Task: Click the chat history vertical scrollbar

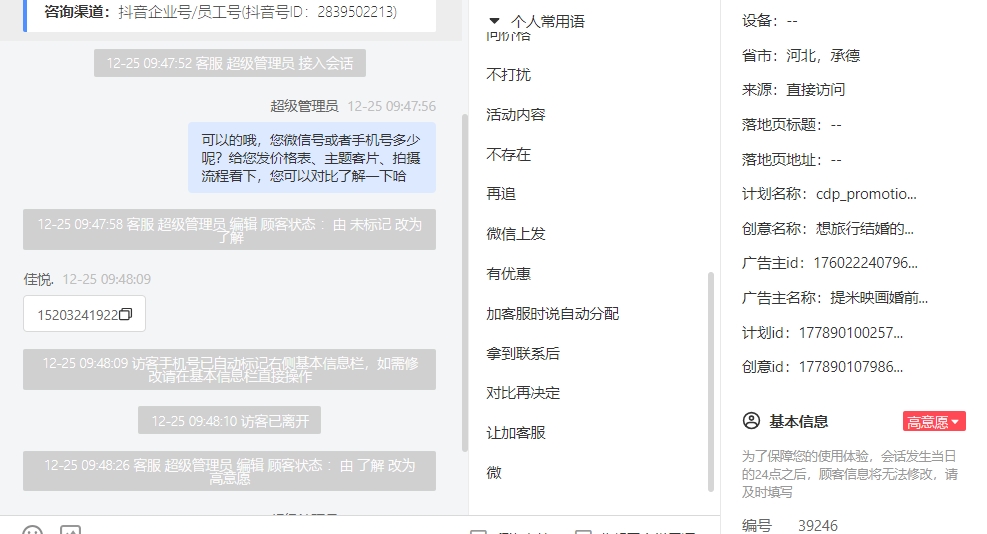Action: (465, 283)
